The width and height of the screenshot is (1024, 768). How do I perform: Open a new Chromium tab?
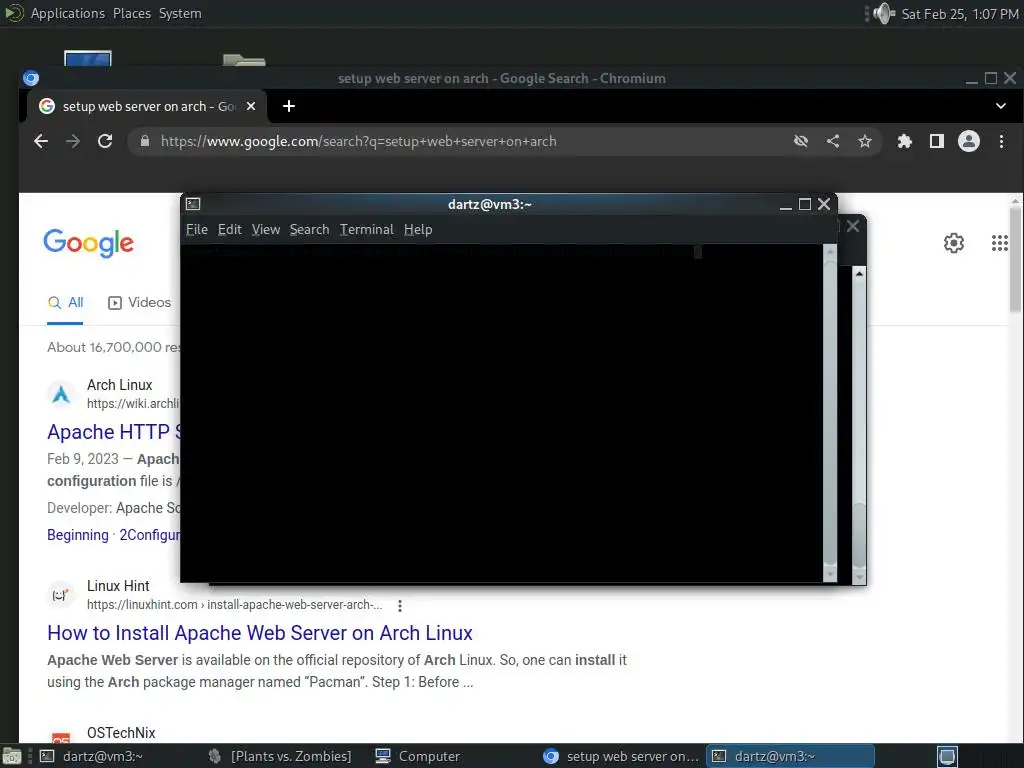289,106
